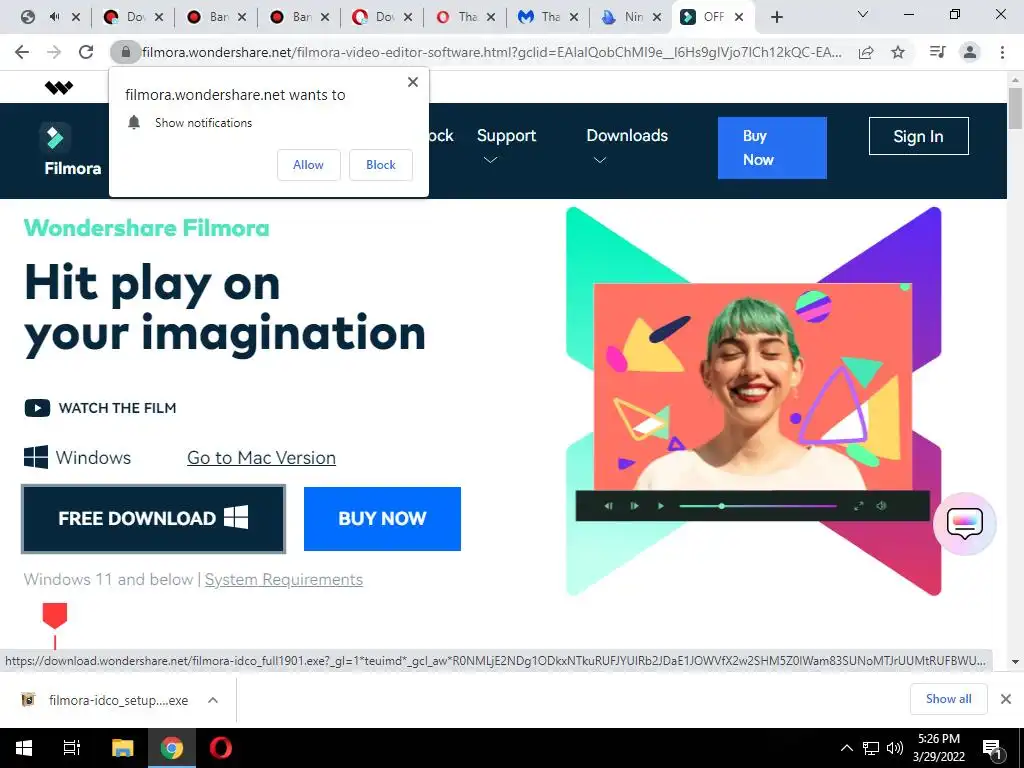
Task: Click the page vertical scrollbar thumb
Action: [1015, 108]
